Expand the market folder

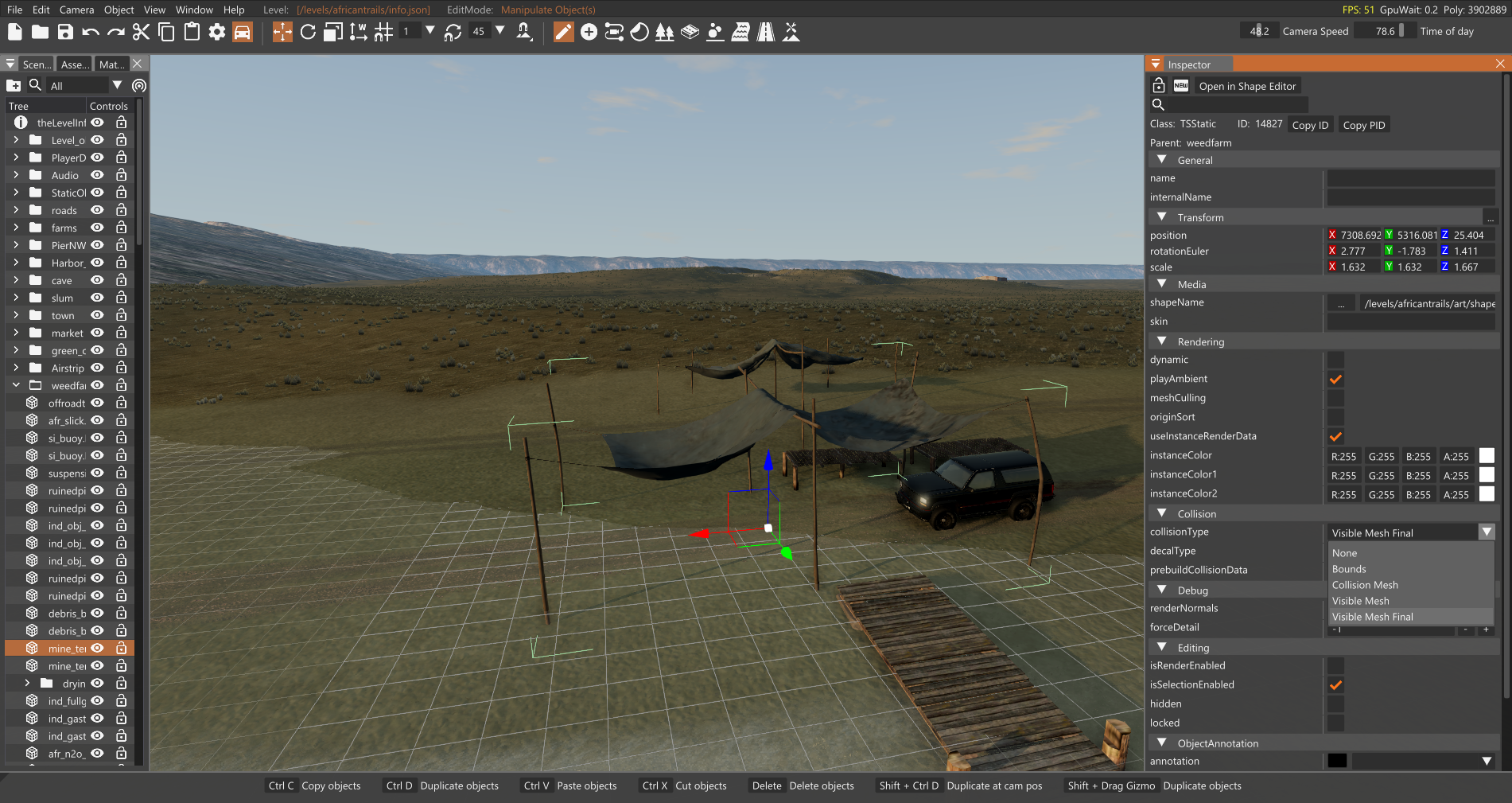click(x=16, y=333)
